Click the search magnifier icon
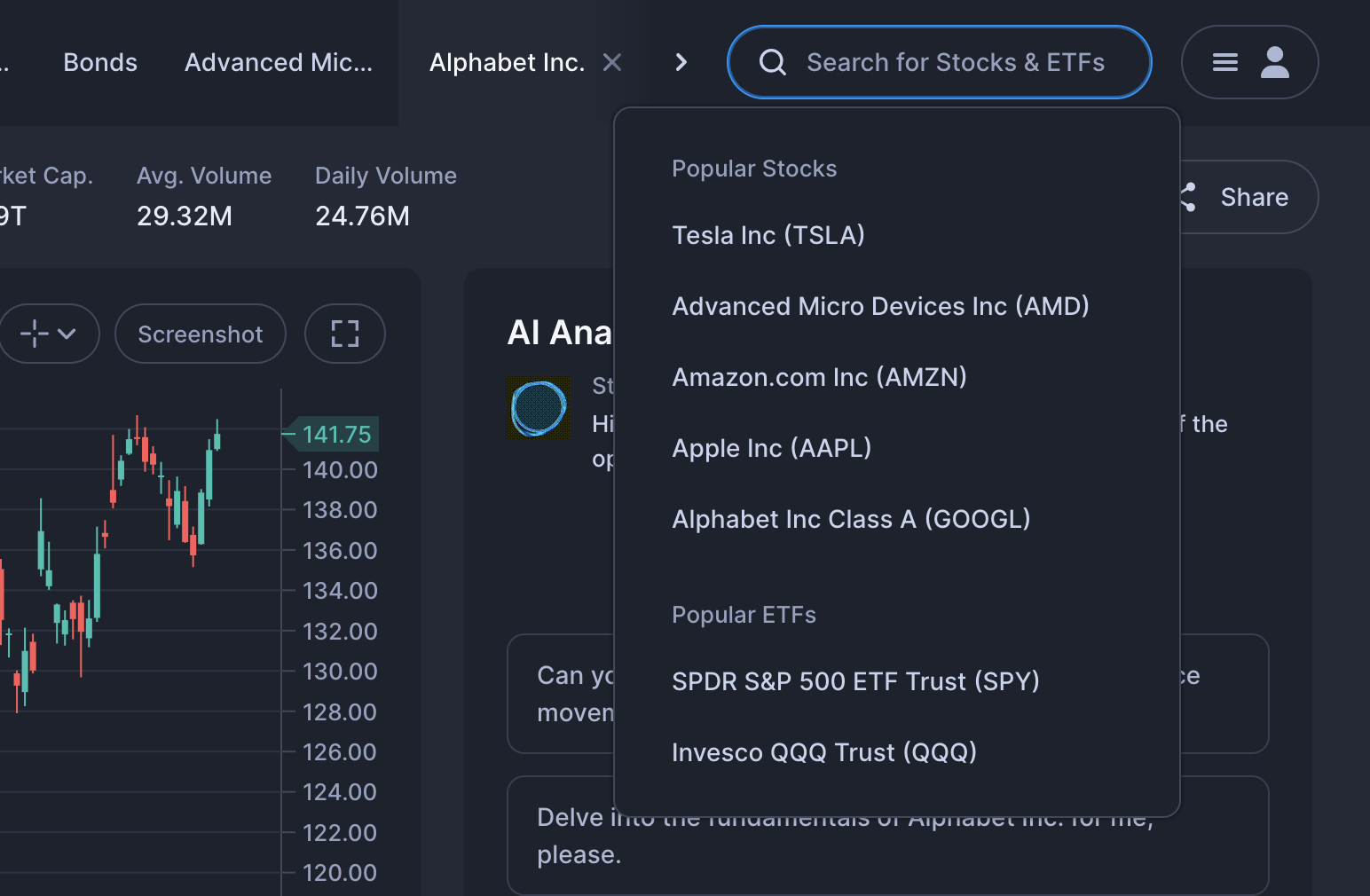 tap(773, 62)
